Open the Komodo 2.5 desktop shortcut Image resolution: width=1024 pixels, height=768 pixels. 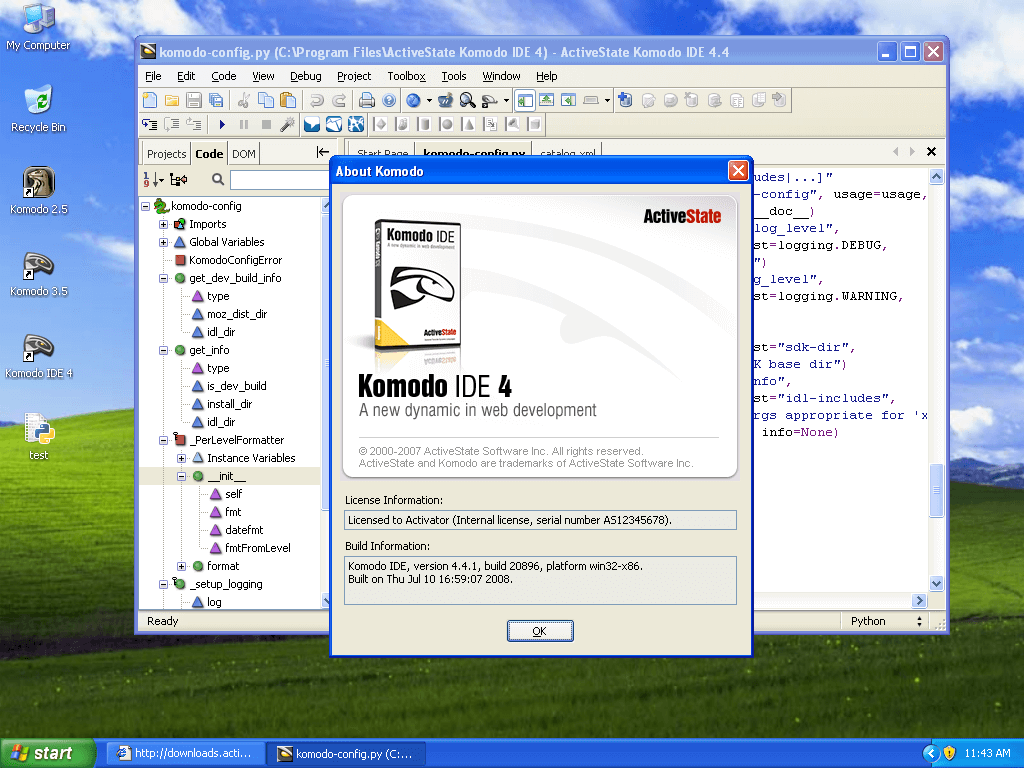pos(39,190)
